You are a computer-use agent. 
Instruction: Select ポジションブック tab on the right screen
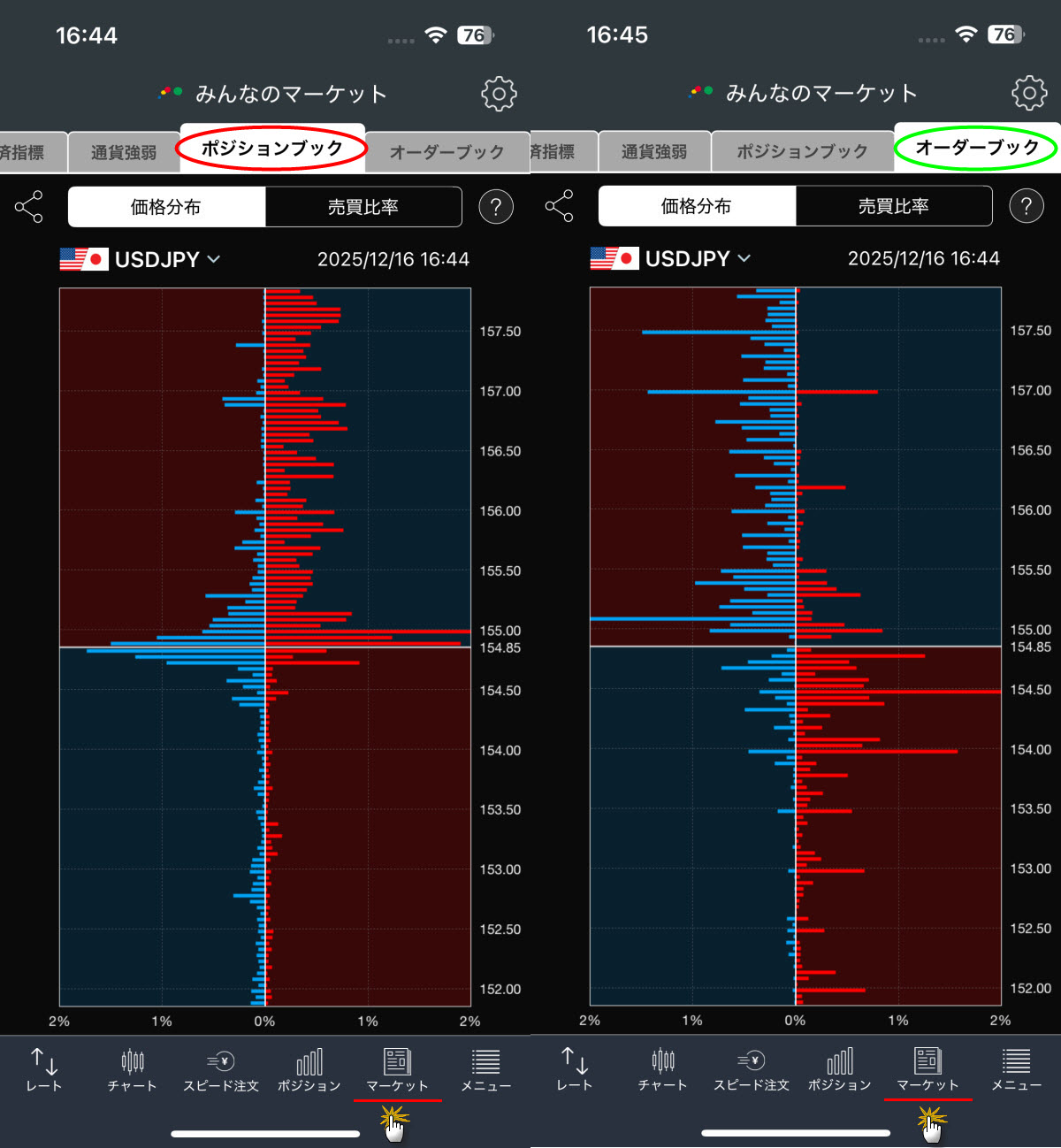(x=802, y=151)
